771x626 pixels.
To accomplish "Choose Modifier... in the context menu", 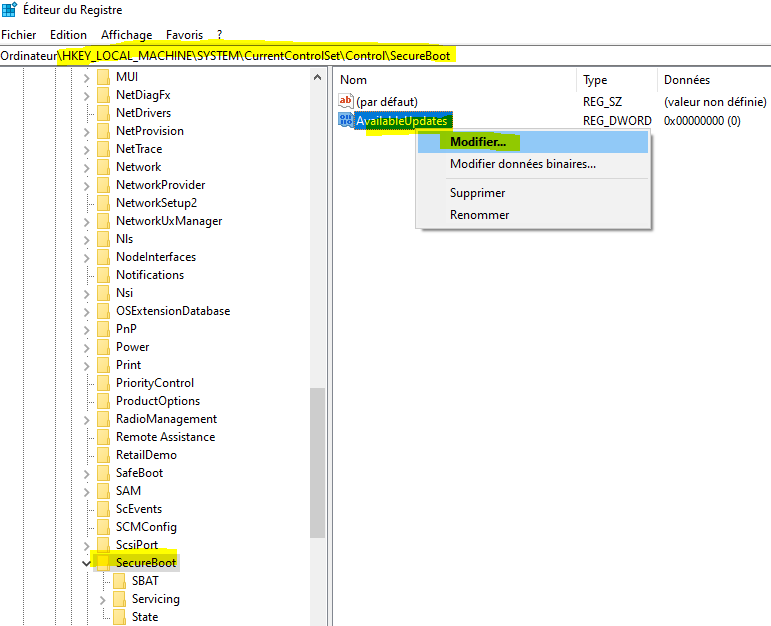I will pos(533,142).
